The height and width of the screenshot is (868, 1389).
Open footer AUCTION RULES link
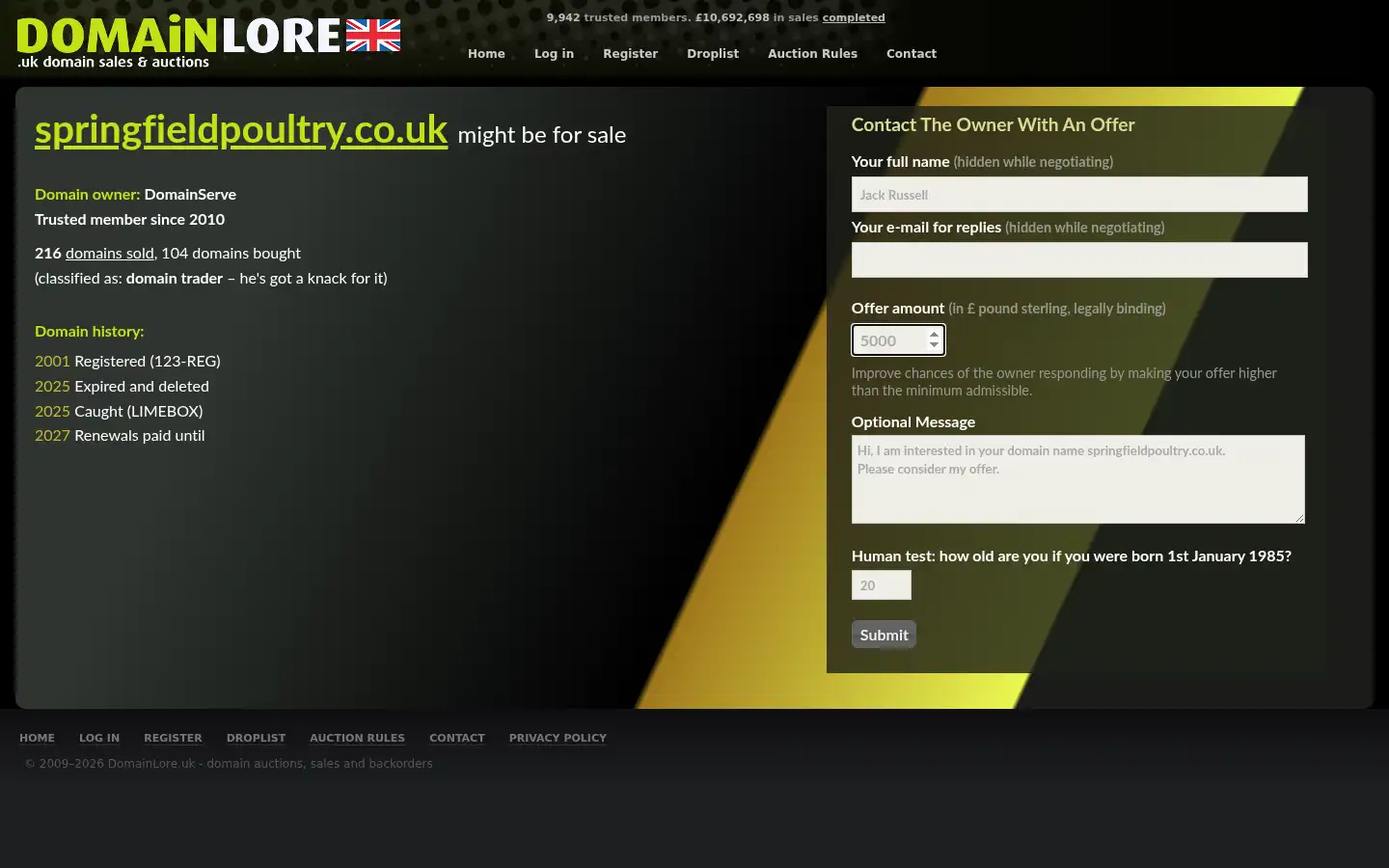point(357,738)
